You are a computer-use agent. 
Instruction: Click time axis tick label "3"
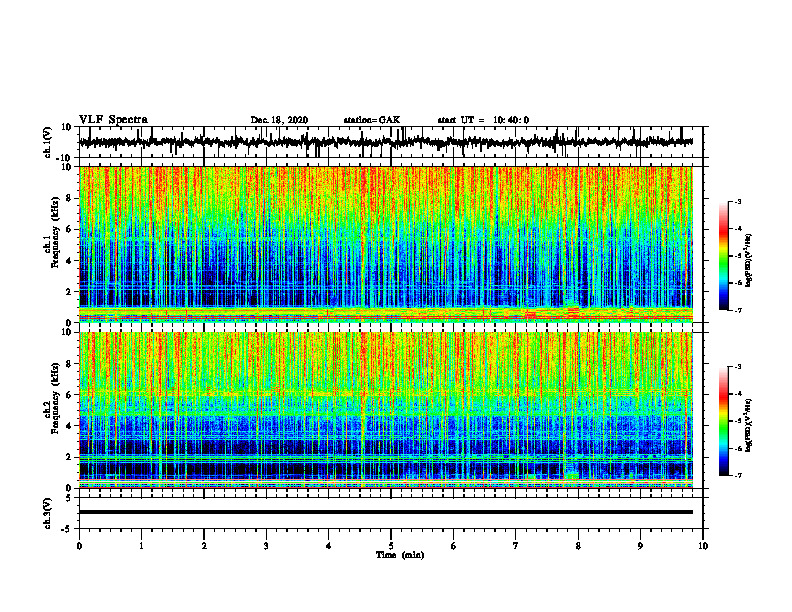coord(266,546)
